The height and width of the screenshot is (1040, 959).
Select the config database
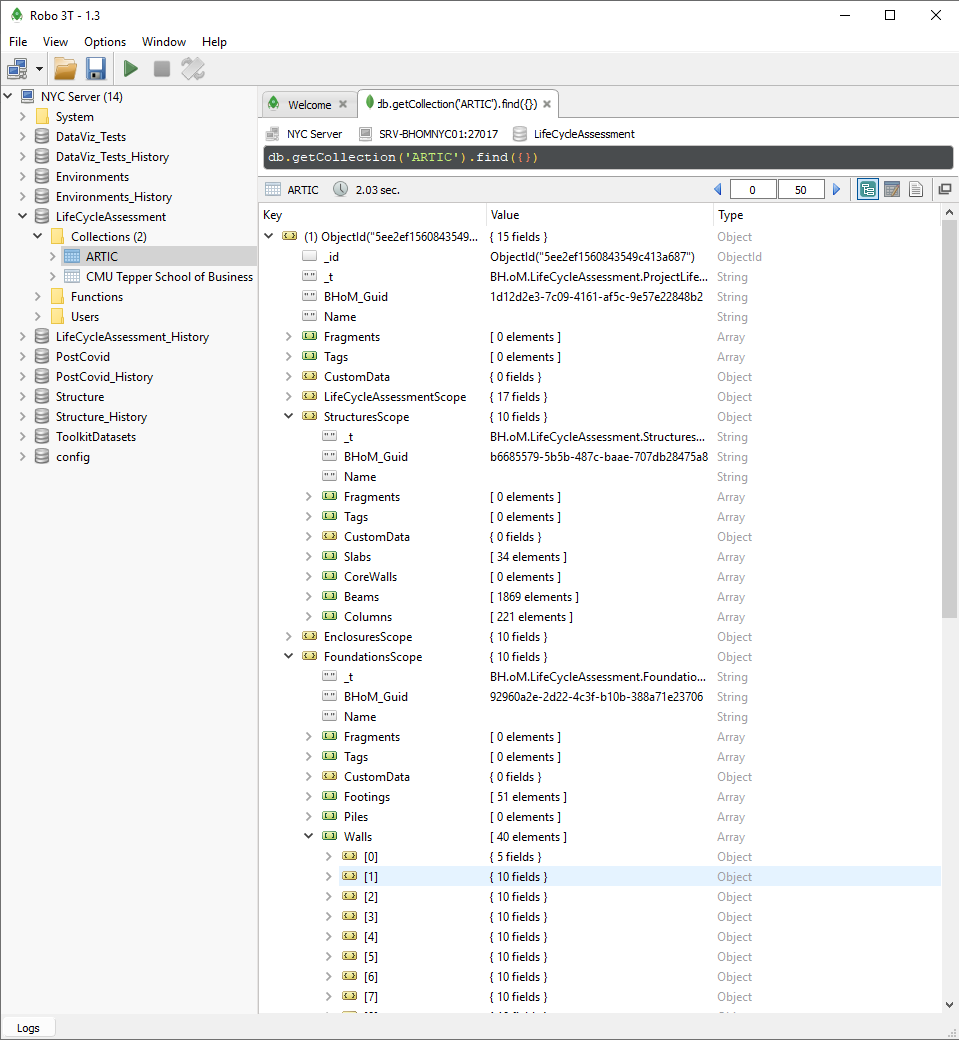tap(73, 457)
